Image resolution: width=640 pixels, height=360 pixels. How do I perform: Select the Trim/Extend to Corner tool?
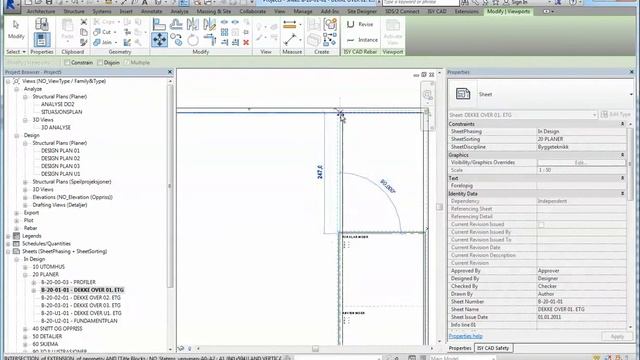209,40
